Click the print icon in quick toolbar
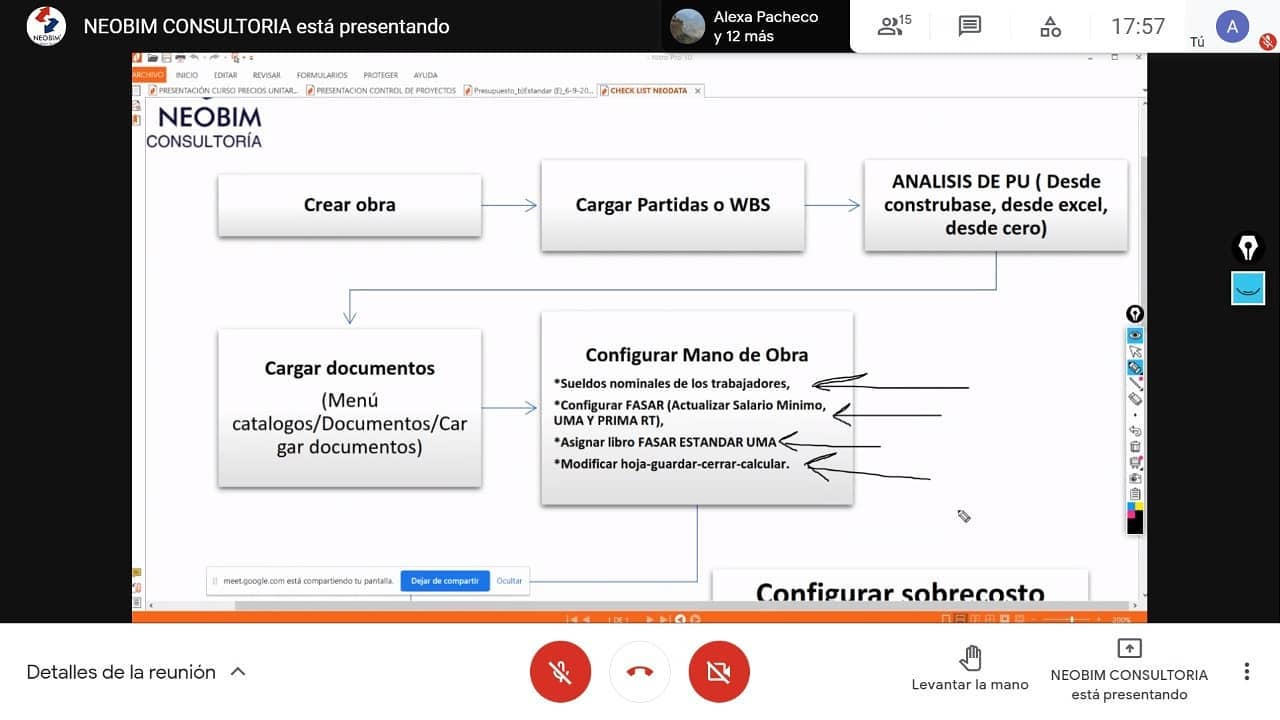 [x=180, y=58]
